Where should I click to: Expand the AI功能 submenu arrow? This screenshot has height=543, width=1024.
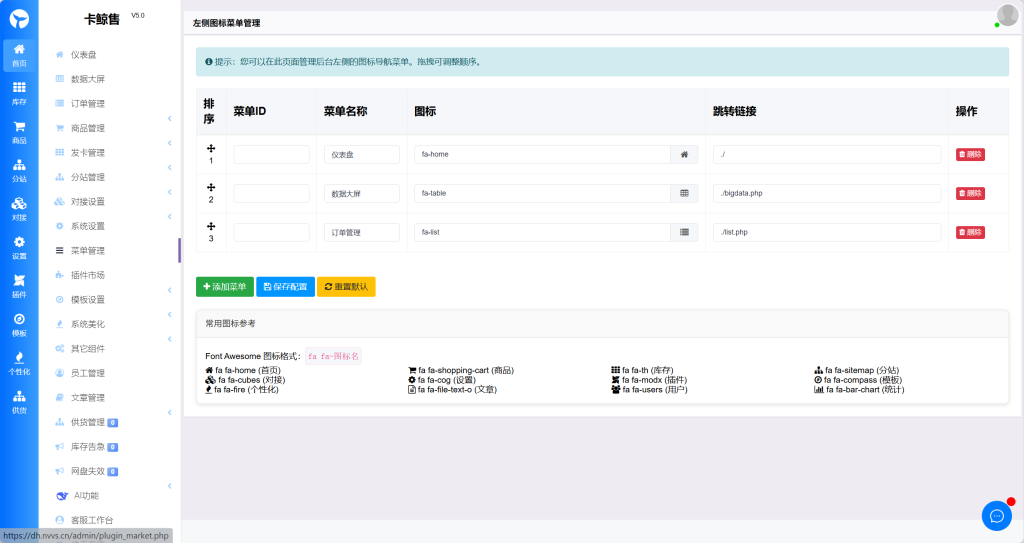(x=169, y=486)
